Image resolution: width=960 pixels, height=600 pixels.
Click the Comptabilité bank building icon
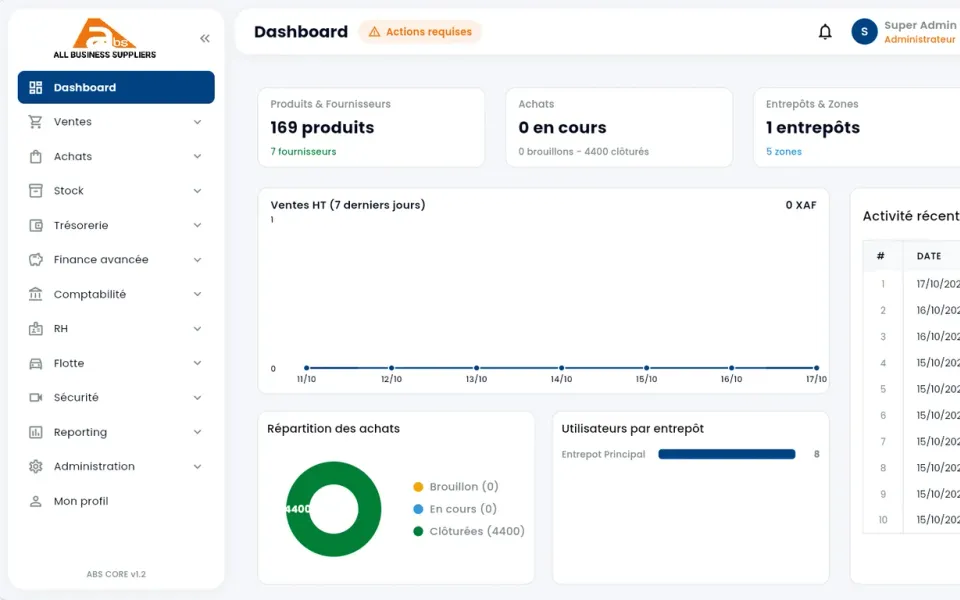pyautogui.click(x=36, y=294)
